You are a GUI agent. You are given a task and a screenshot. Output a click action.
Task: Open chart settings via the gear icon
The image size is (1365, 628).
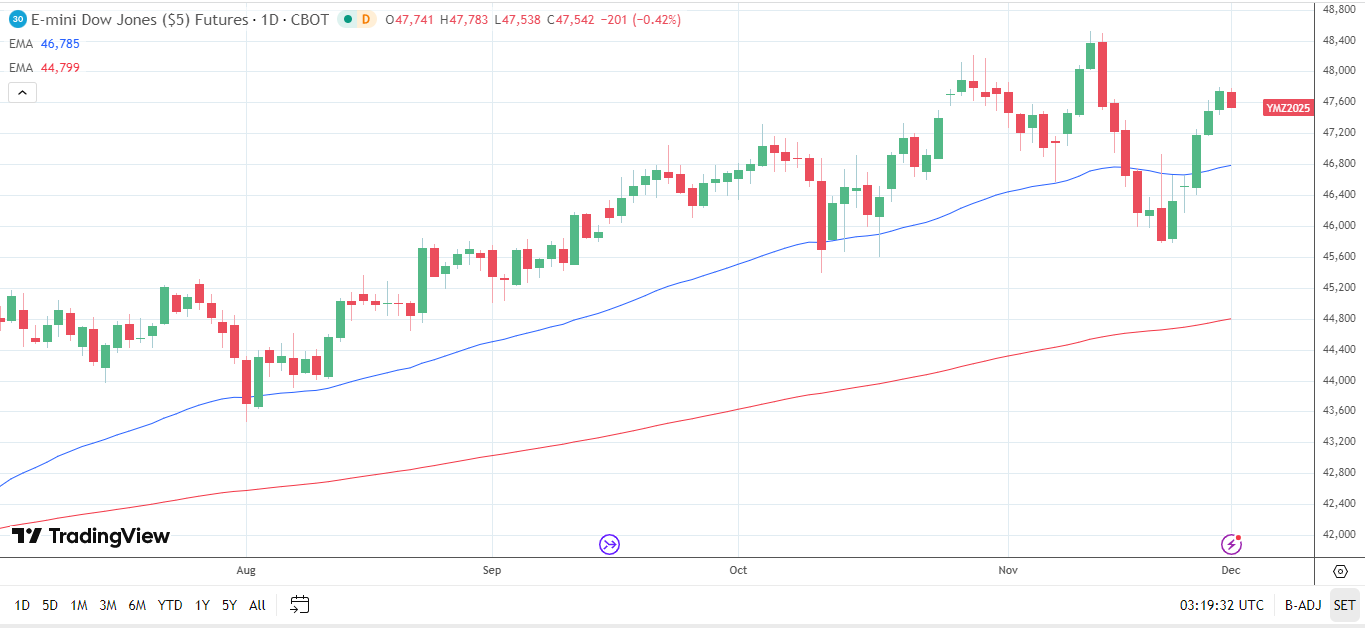[1340, 569]
